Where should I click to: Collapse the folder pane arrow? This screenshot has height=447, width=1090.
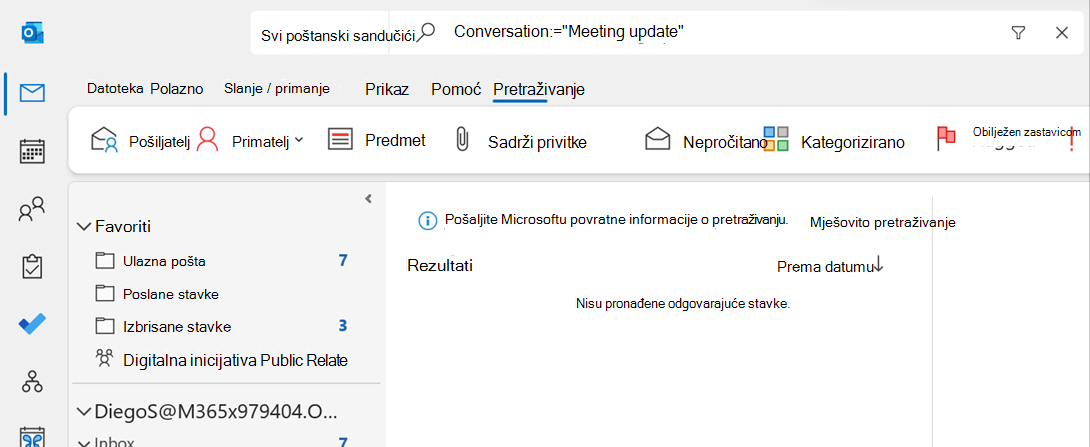pyautogui.click(x=368, y=199)
